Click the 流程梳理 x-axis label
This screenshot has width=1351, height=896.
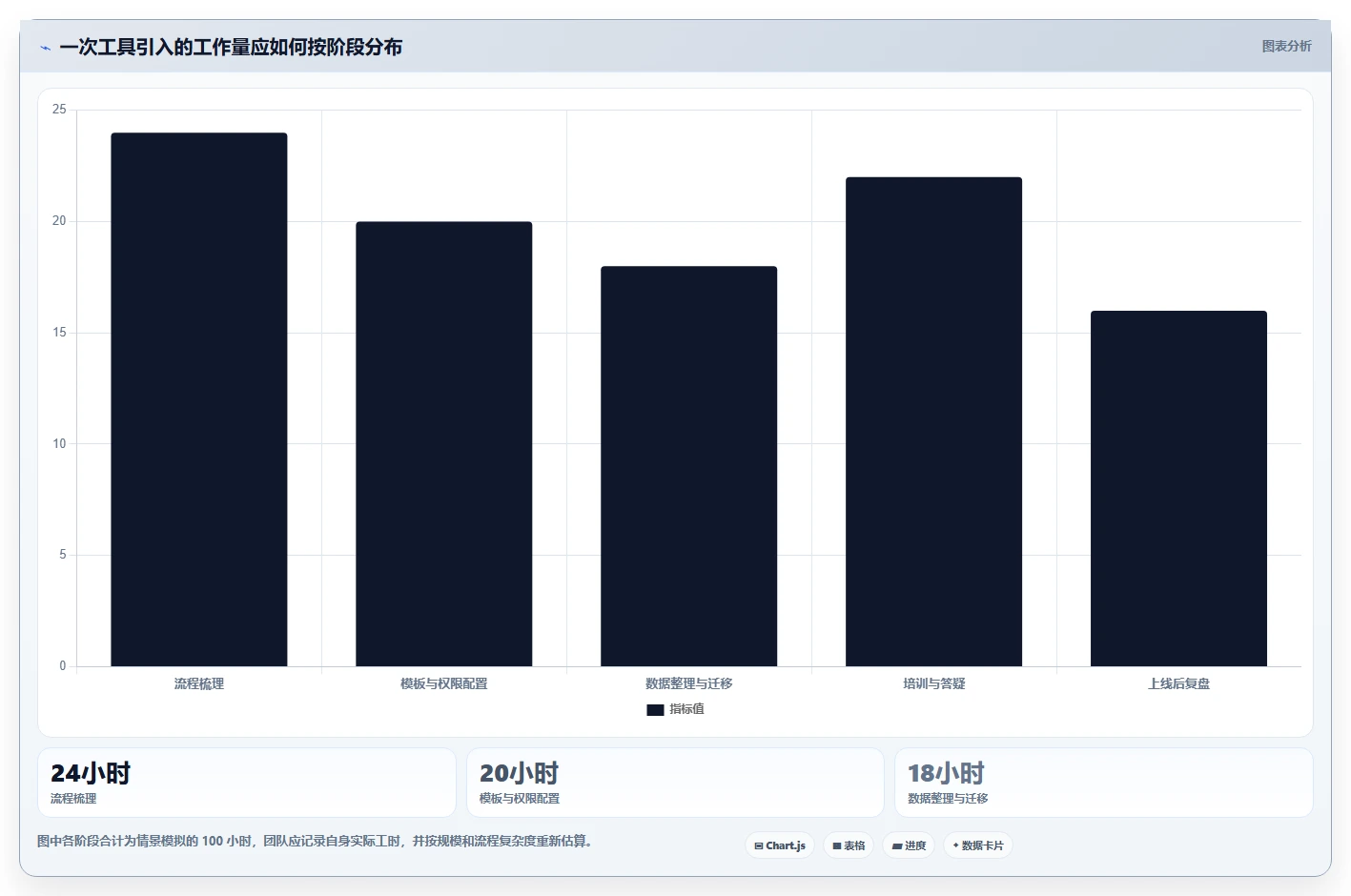pyautogui.click(x=199, y=683)
